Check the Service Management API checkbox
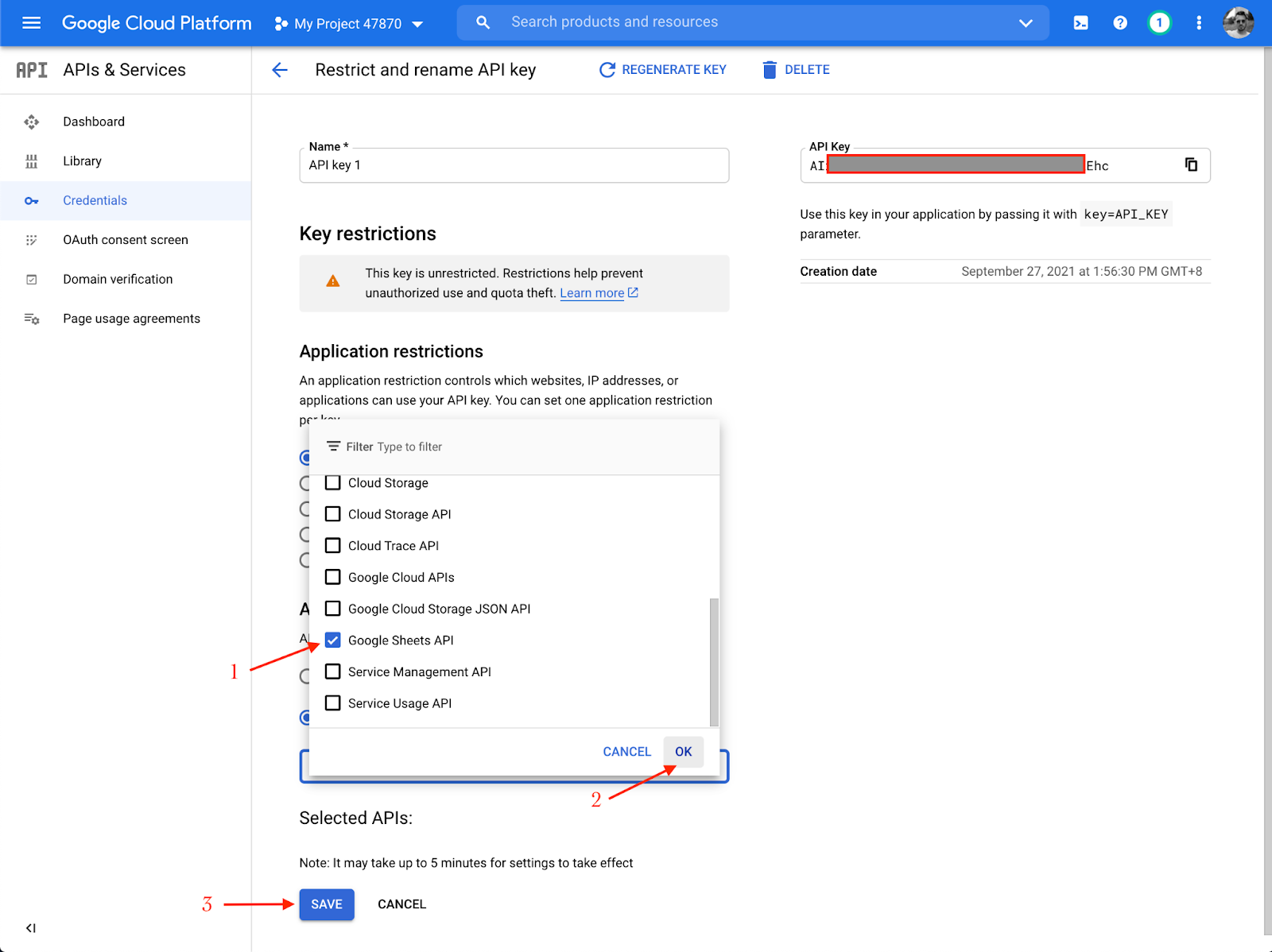The height and width of the screenshot is (952, 1272). coord(332,671)
